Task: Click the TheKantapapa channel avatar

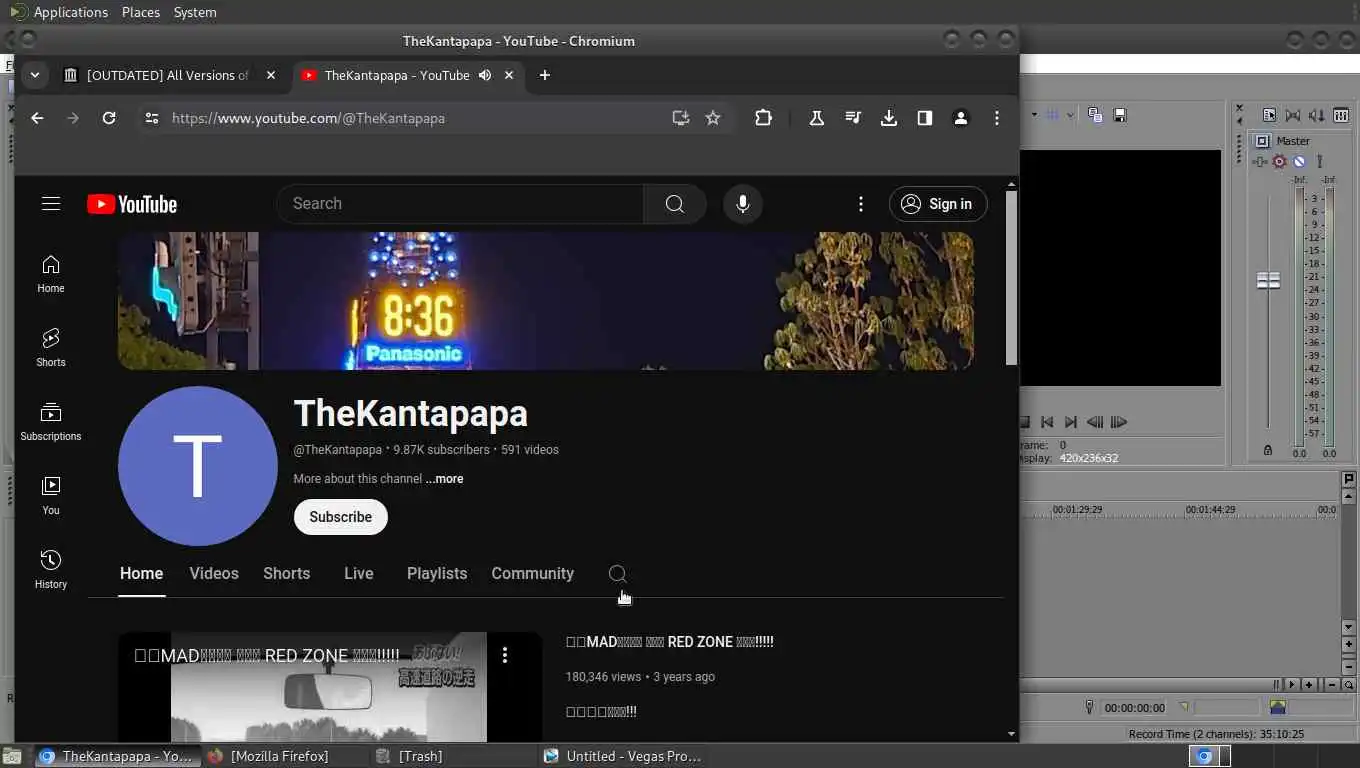Action: coord(198,466)
